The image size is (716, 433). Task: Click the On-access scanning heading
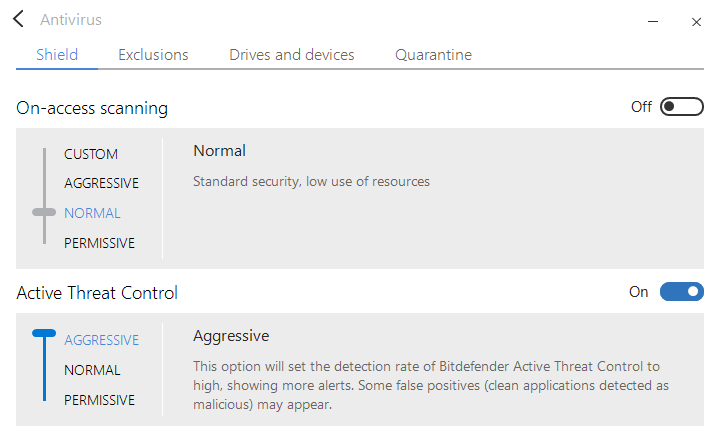92,108
